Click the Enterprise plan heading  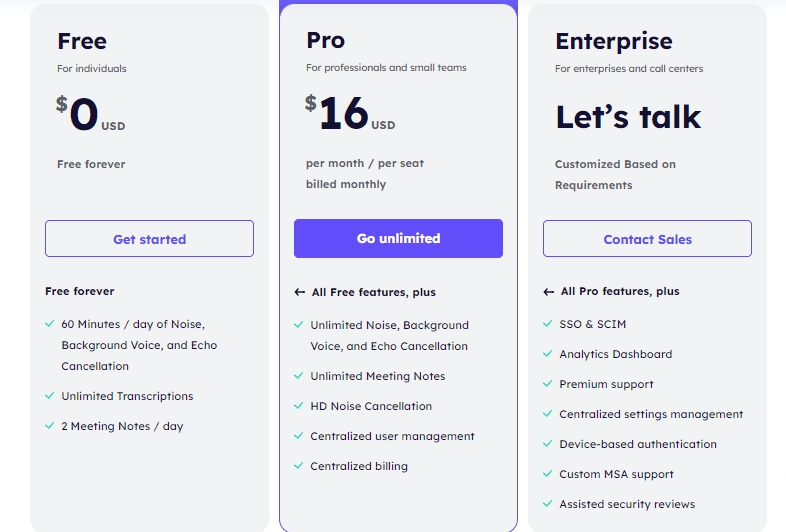point(614,41)
